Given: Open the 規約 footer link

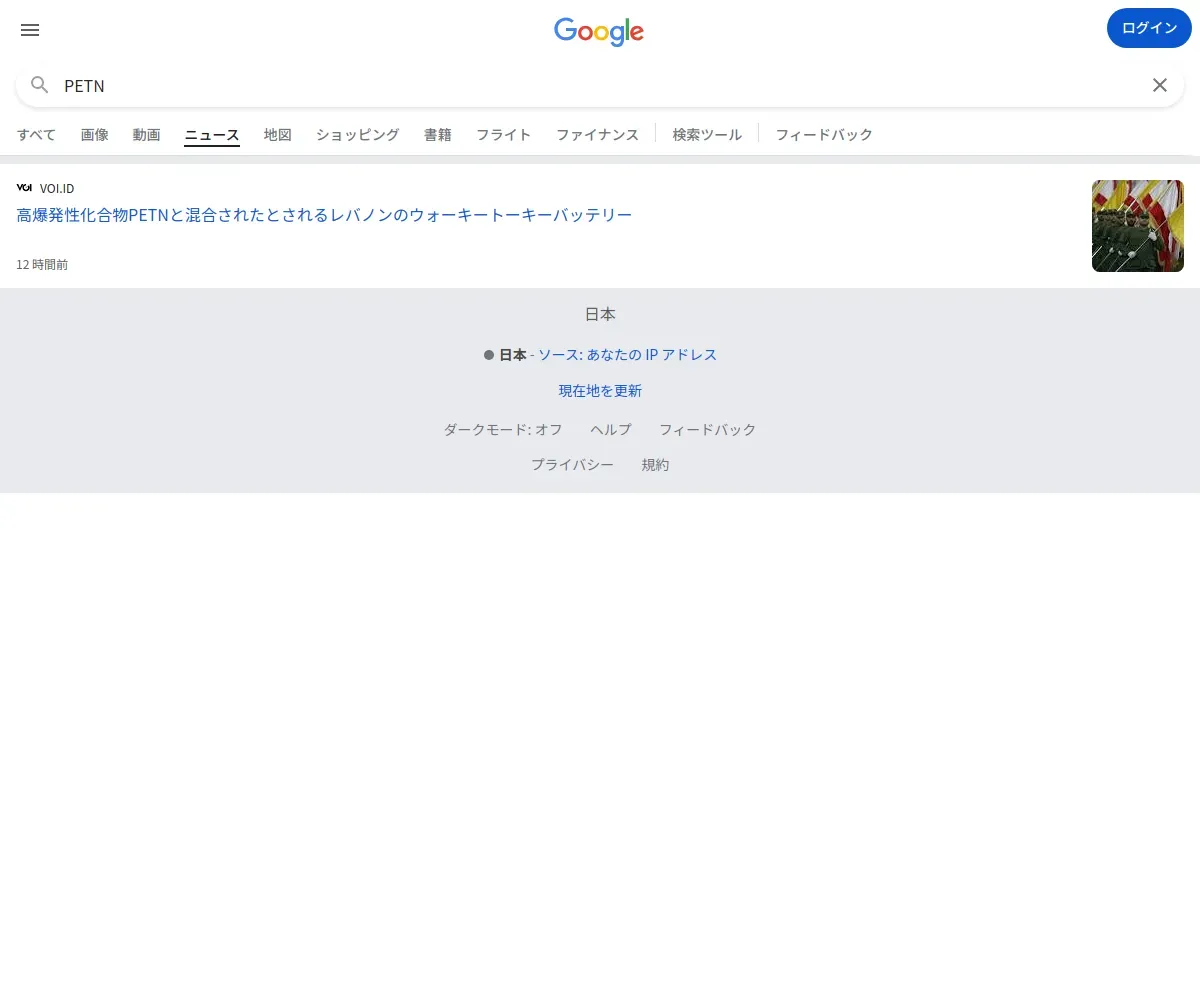Looking at the screenshot, I should coord(655,465).
